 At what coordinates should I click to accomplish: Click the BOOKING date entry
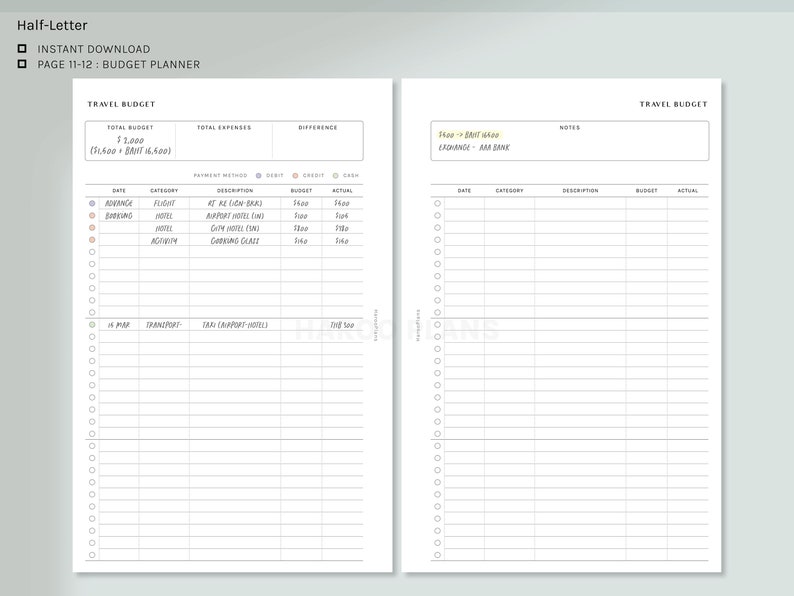tap(119, 216)
